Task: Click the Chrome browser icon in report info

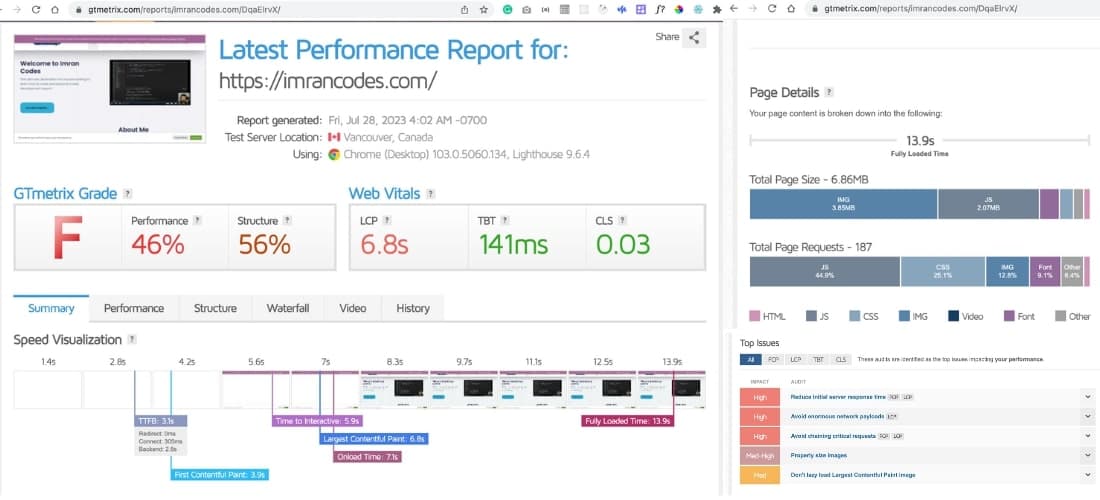Action: (x=334, y=154)
